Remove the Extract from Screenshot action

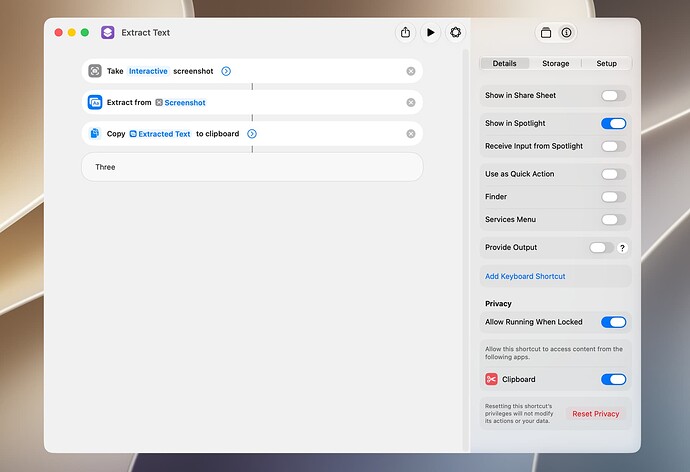(411, 102)
